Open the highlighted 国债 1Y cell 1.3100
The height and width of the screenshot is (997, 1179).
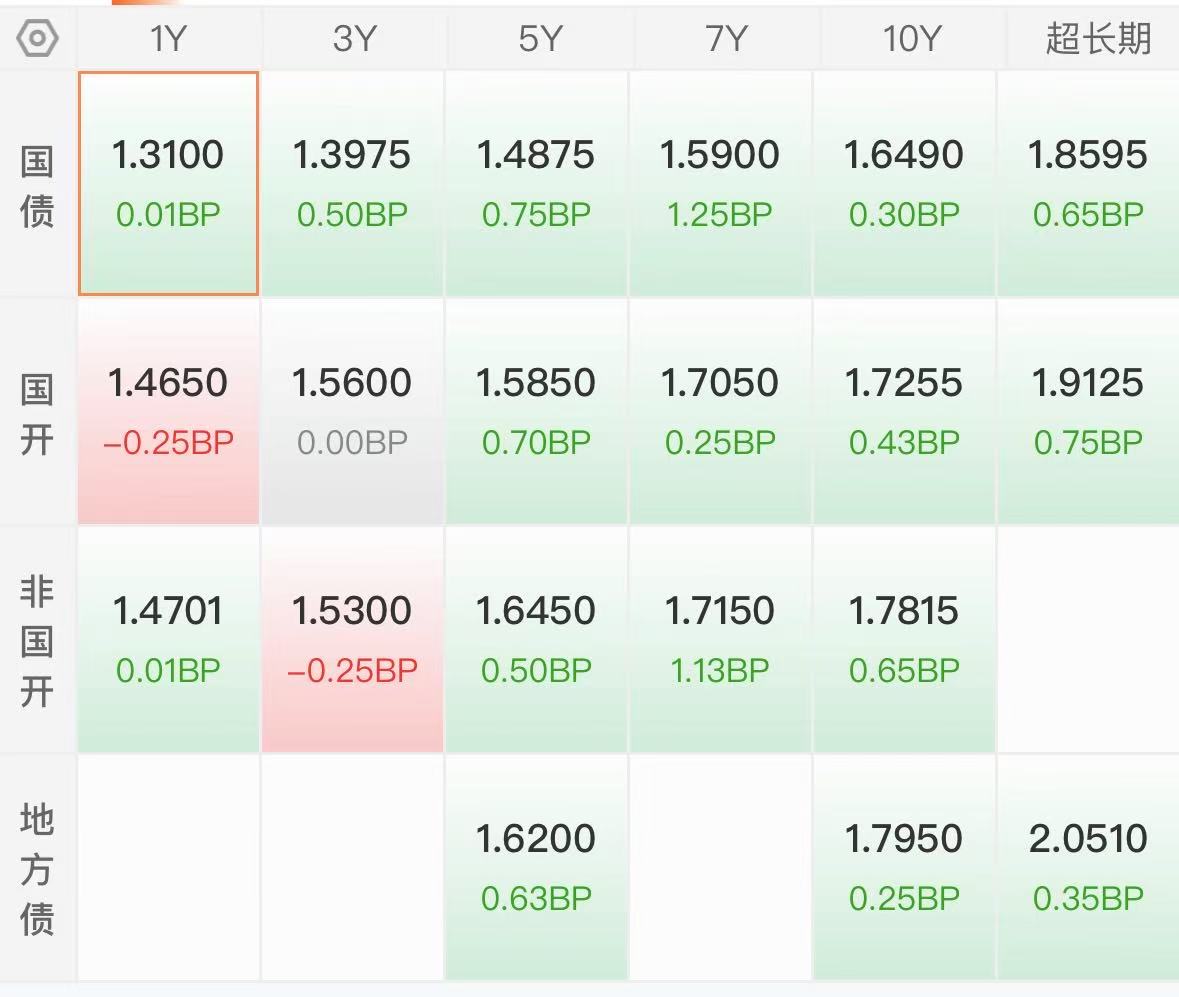[x=168, y=184]
